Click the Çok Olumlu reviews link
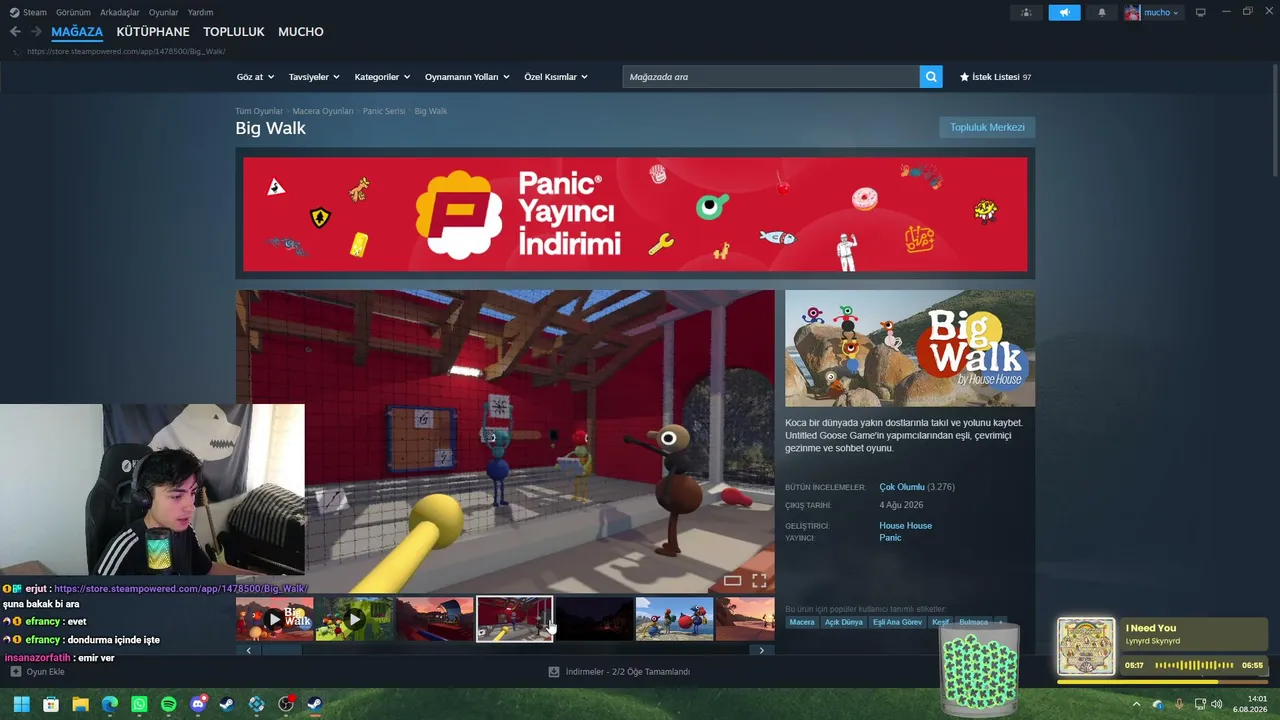 [902, 487]
